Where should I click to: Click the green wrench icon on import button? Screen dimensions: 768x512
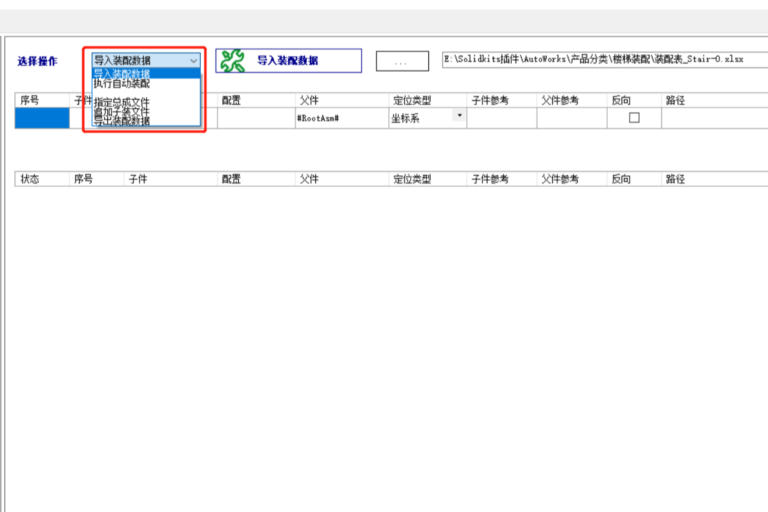[x=232, y=61]
